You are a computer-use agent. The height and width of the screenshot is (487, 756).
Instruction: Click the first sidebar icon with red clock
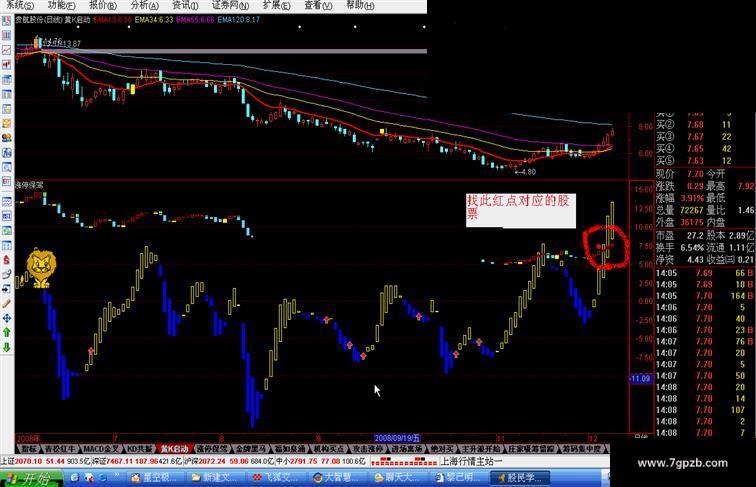6,21
